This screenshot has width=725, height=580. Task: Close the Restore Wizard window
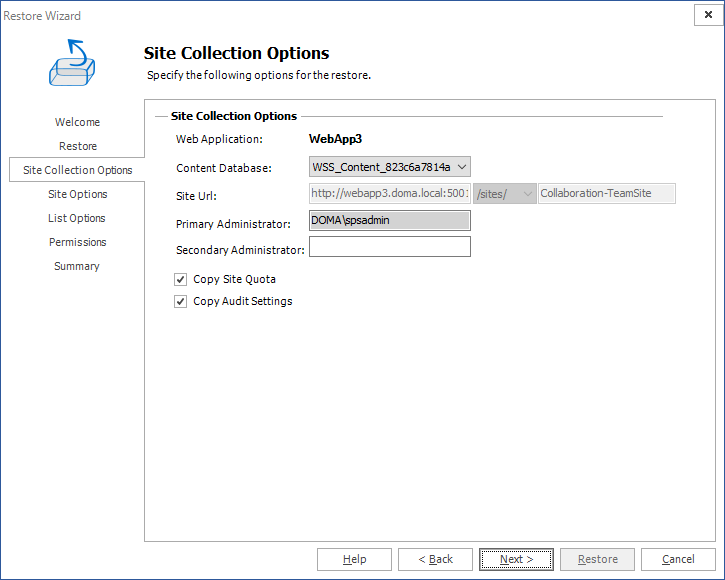[708, 15]
